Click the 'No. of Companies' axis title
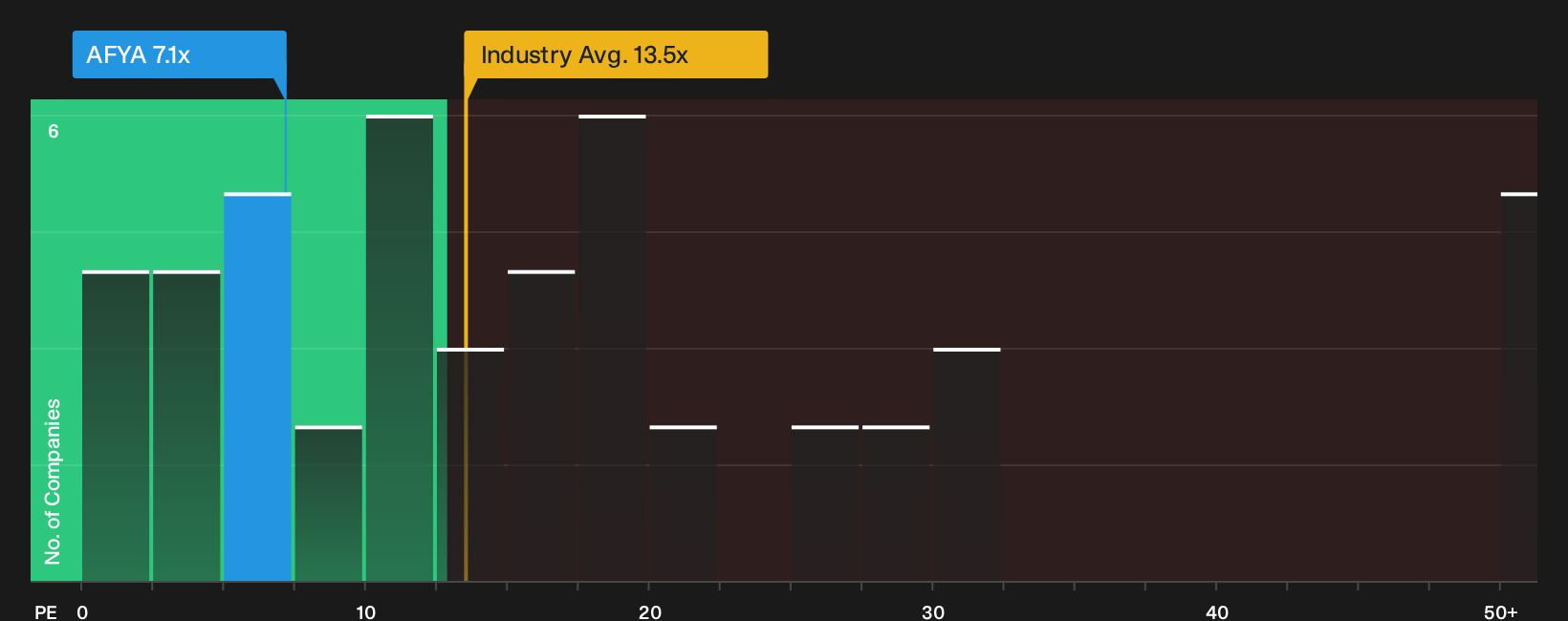This screenshot has height=621, width=1568. coord(53,482)
